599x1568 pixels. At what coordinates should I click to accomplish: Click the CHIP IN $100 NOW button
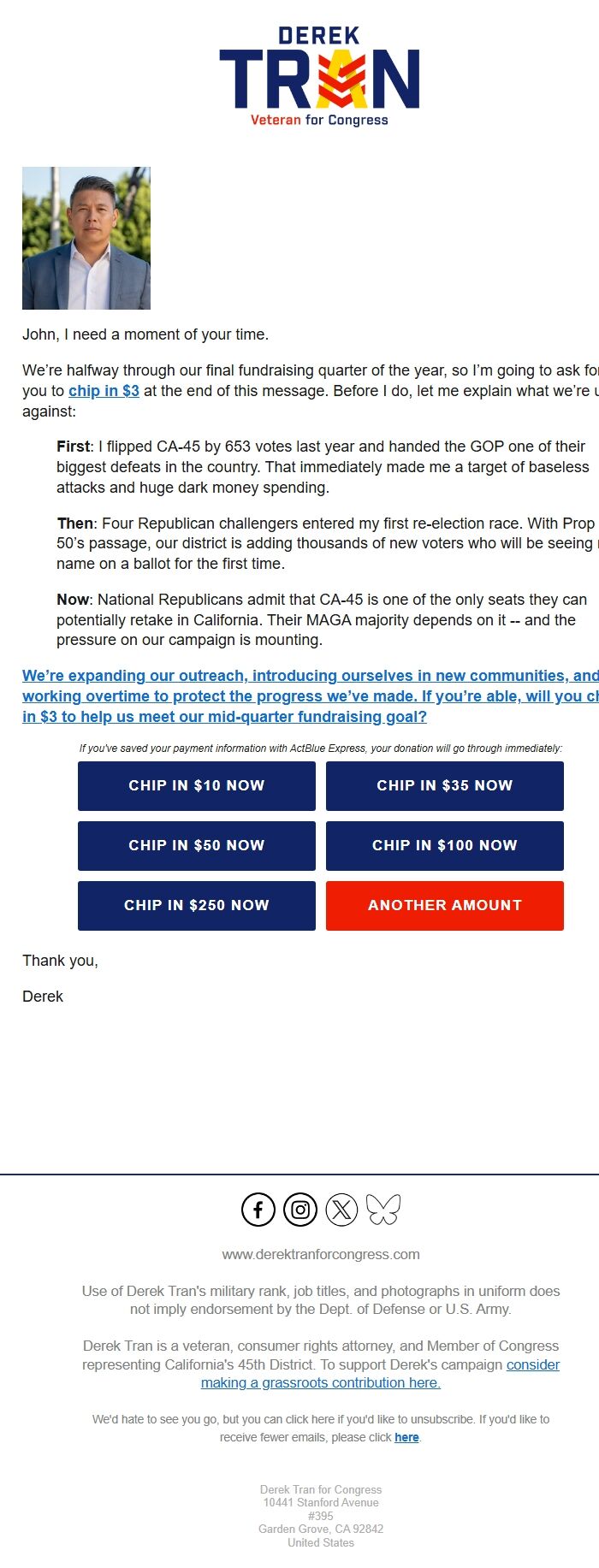(x=444, y=845)
